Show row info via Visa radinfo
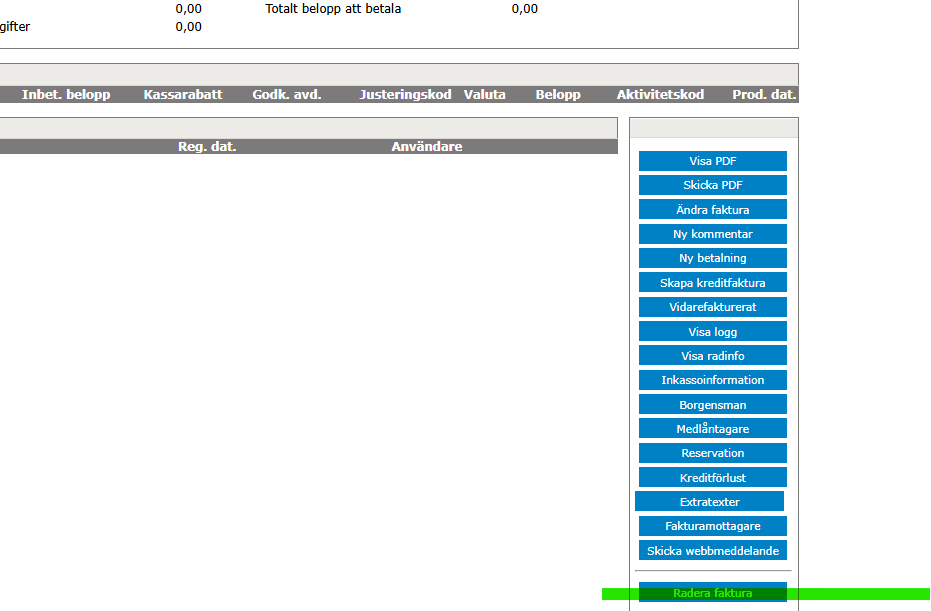The height and width of the screenshot is (611, 931). pos(712,356)
